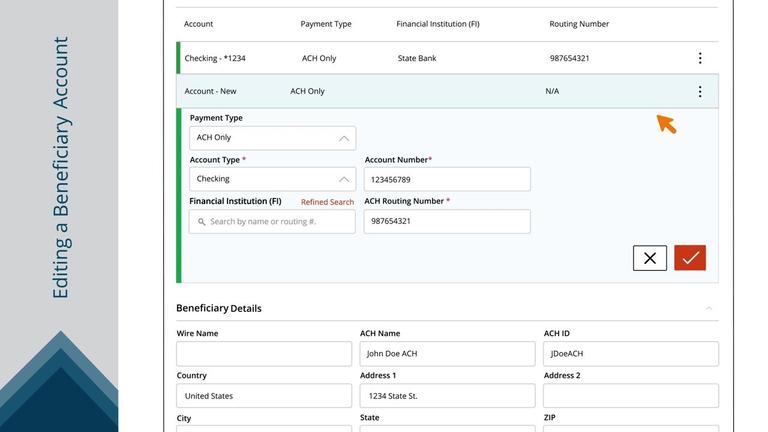Screen dimensions: 768x432
Task: Click the State Bank cell
Action: click(x=417, y=58)
